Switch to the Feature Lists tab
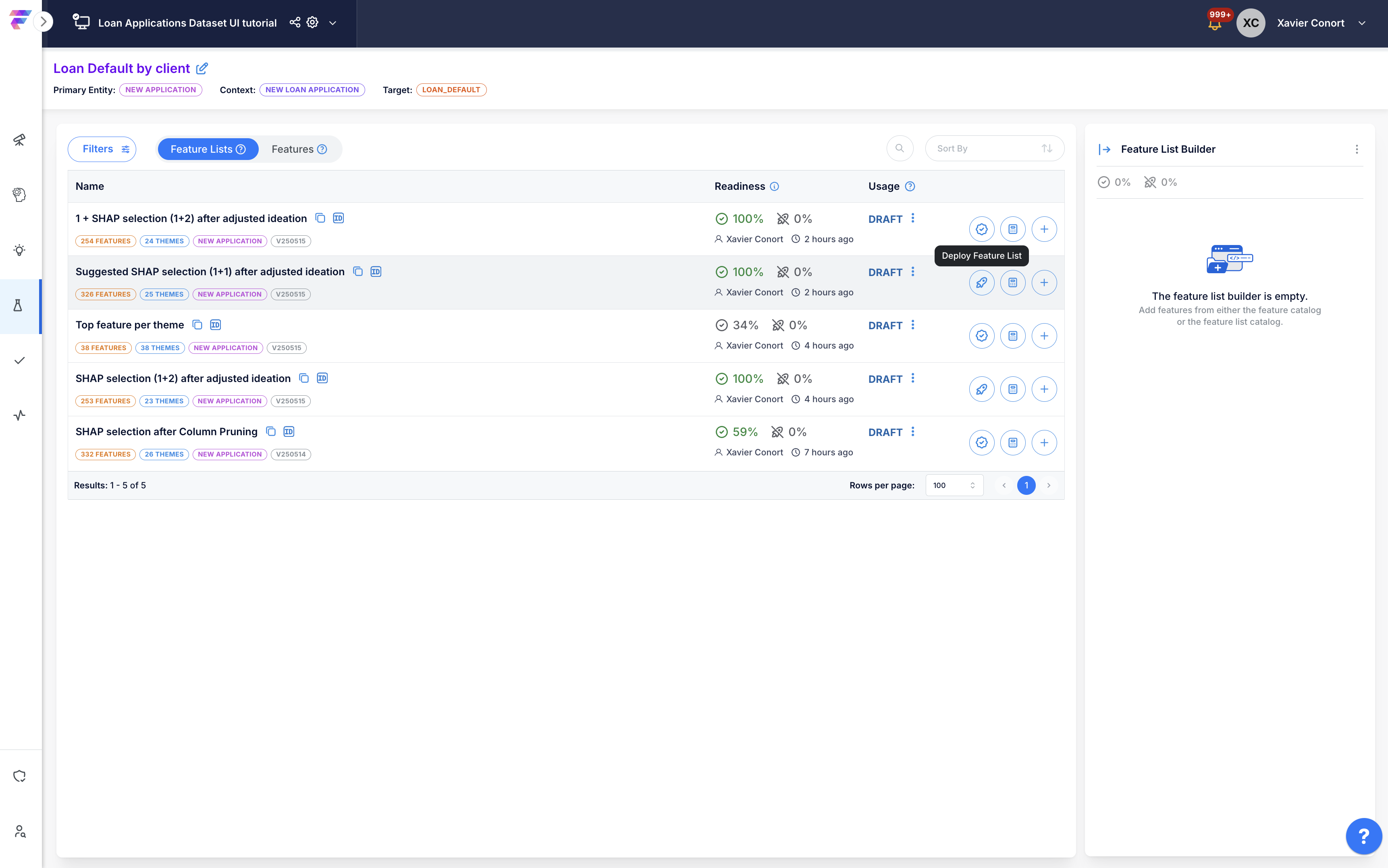This screenshot has width=1388, height=868. click(208, 149)
